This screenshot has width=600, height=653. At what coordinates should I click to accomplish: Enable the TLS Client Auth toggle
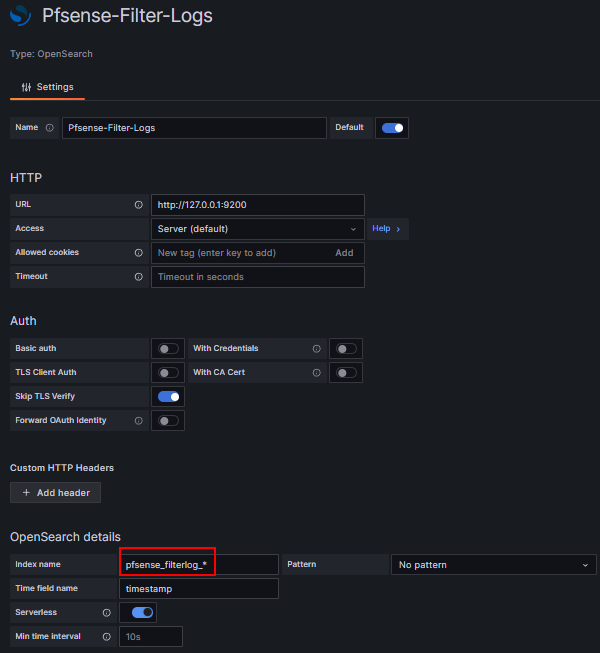point(168,373)
